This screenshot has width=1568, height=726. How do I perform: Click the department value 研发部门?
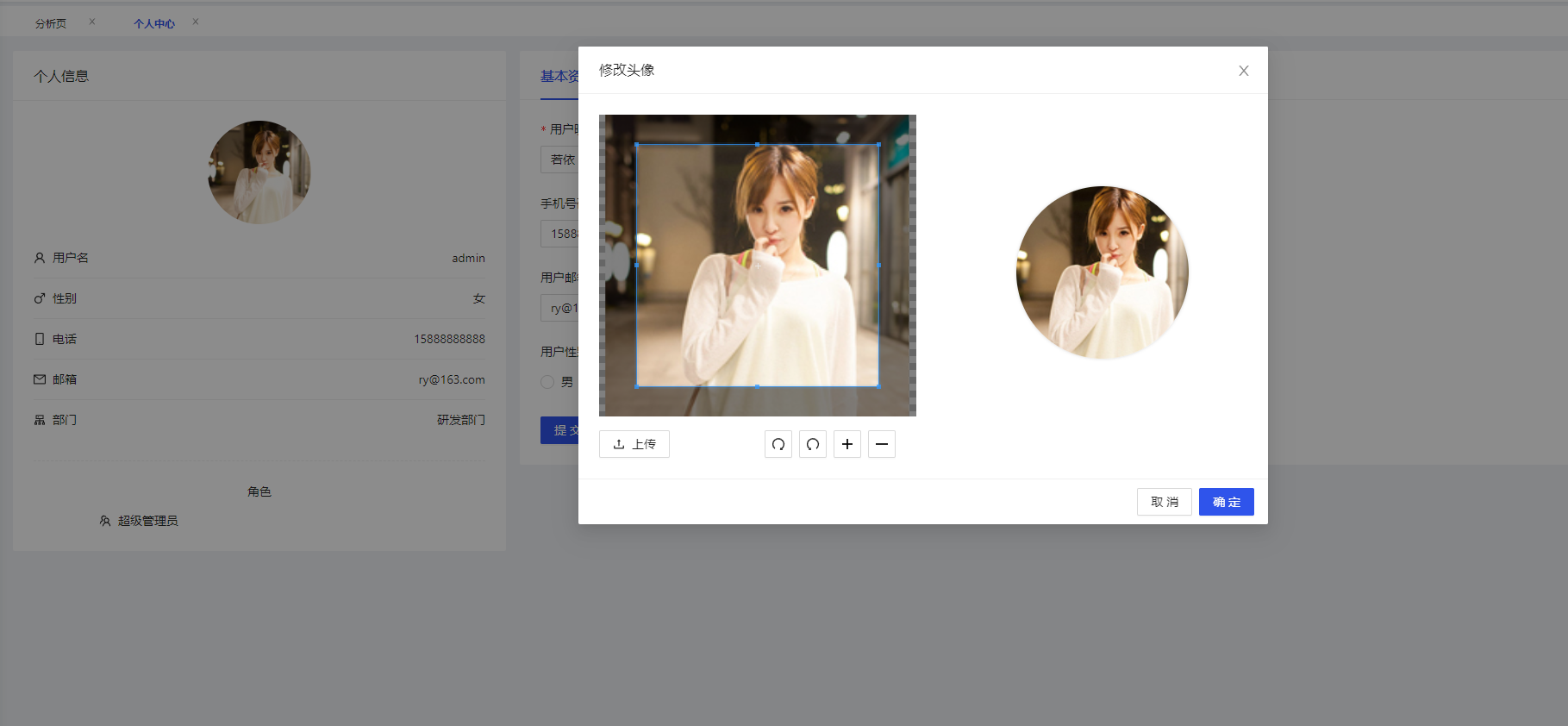pos(461,420)
